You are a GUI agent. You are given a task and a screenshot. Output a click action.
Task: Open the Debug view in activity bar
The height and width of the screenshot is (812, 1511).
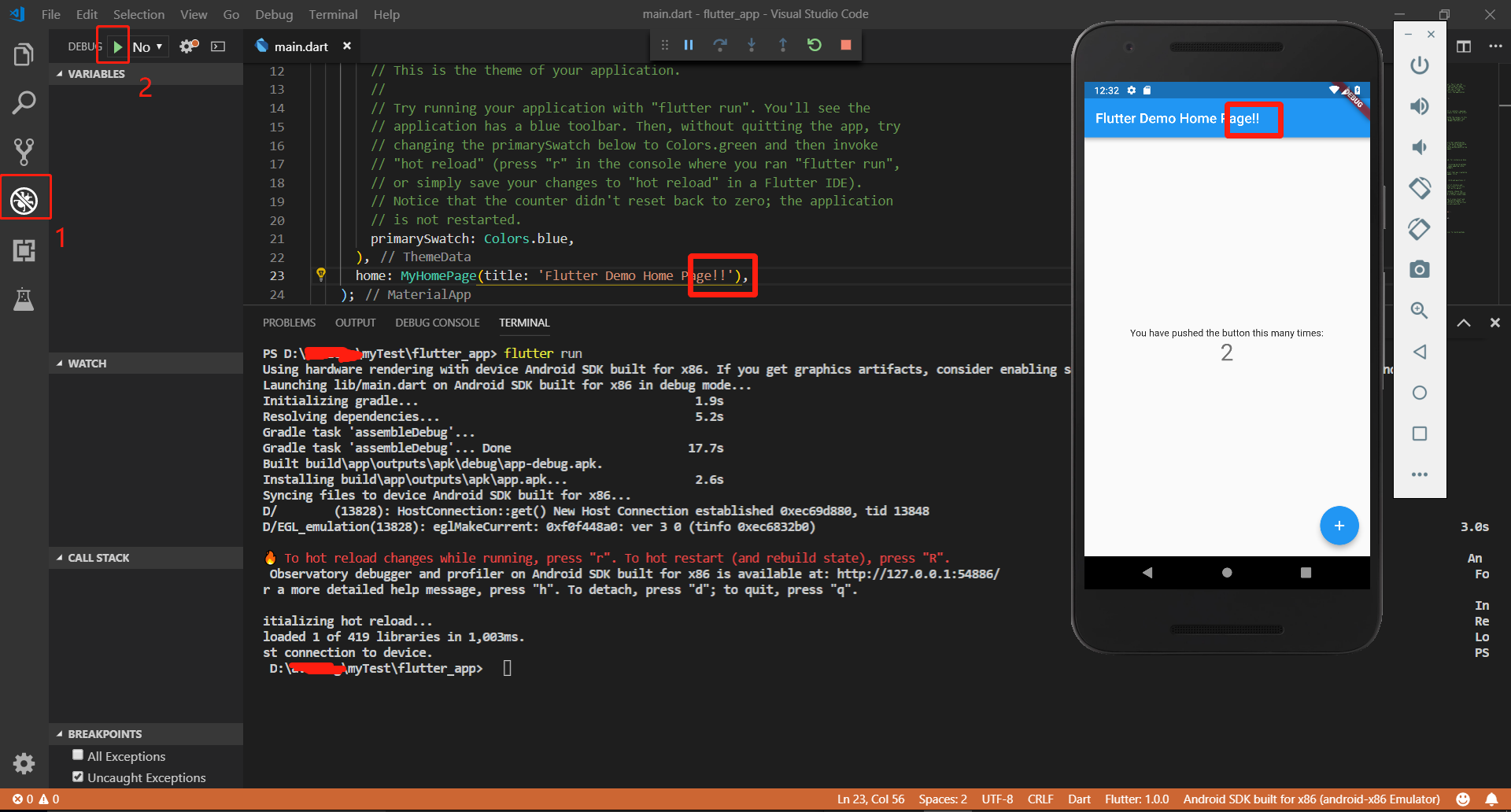(x=24, y=201)
